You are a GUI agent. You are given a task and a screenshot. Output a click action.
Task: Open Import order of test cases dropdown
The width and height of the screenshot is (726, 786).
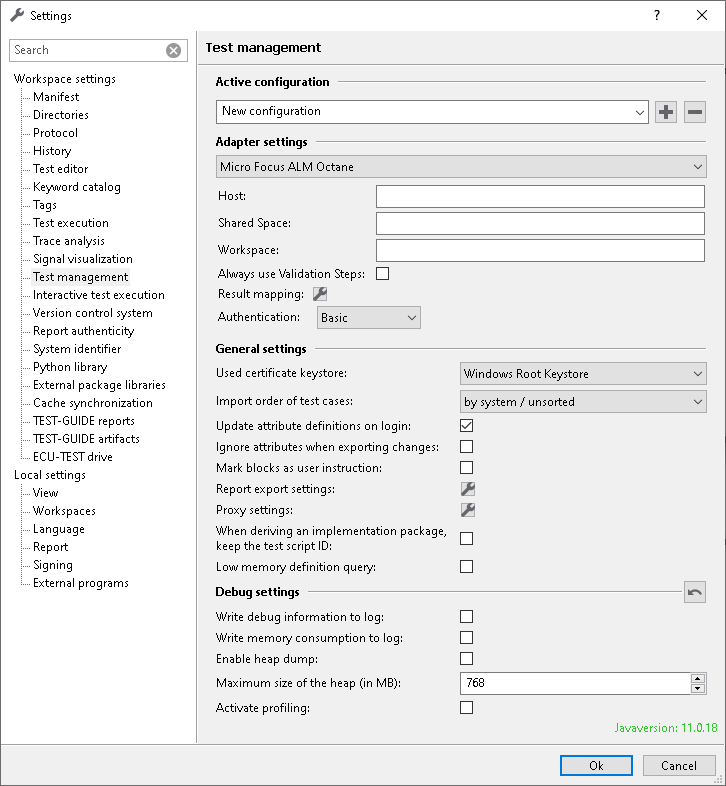click(x=583, y=402)
